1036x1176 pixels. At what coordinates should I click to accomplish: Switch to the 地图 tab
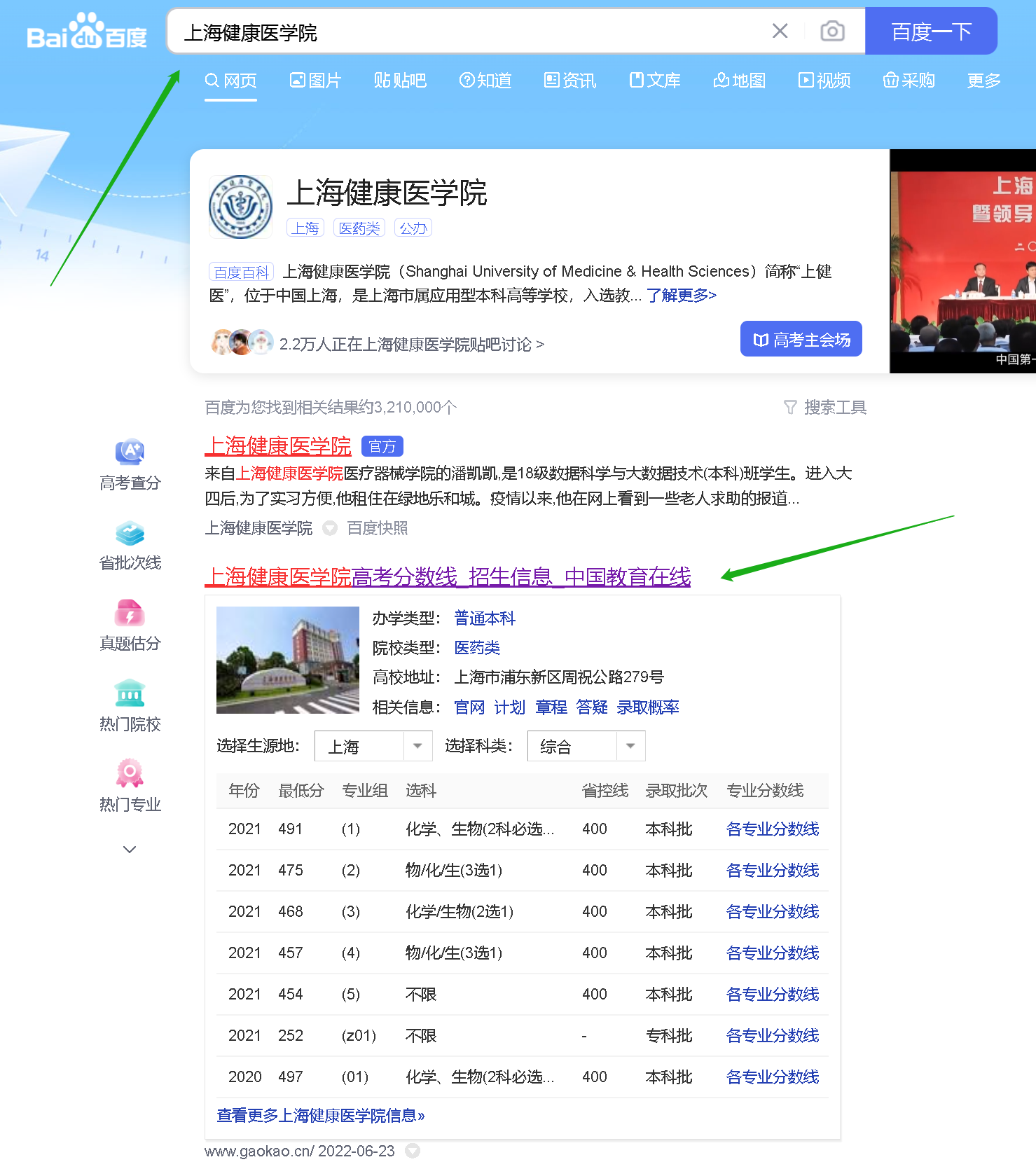739,81
